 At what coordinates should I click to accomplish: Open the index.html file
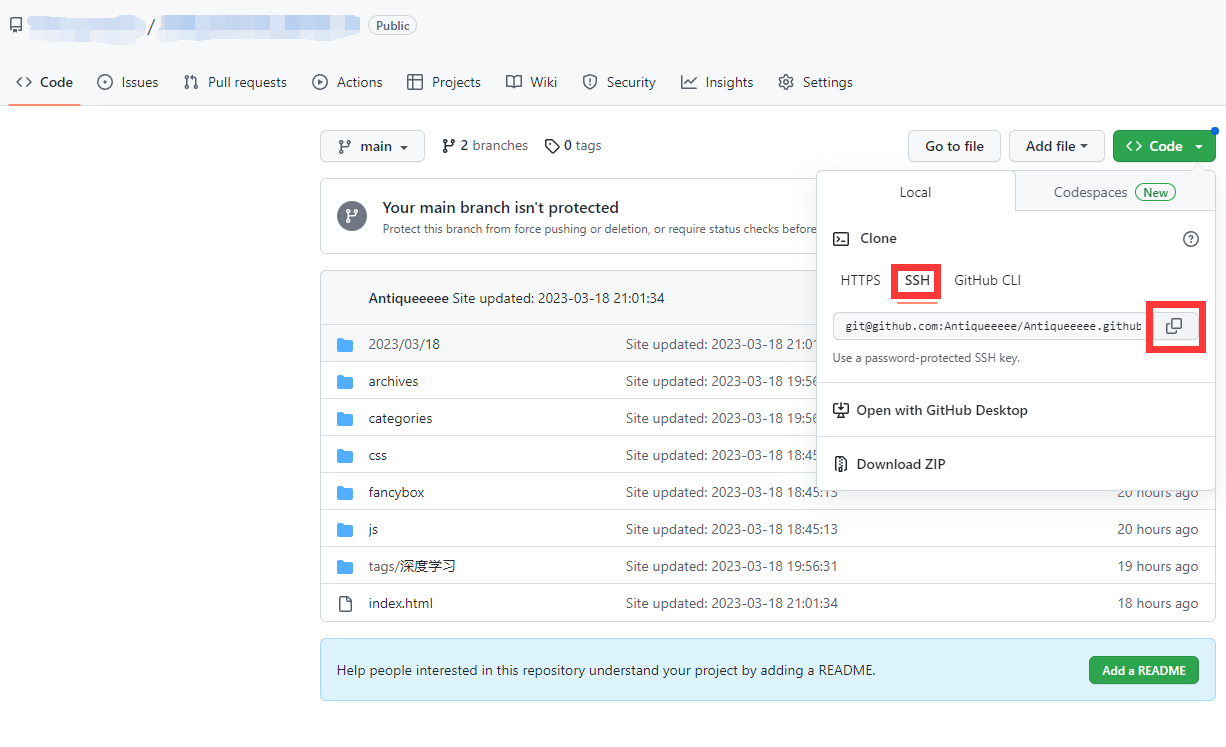coord(400,604)
